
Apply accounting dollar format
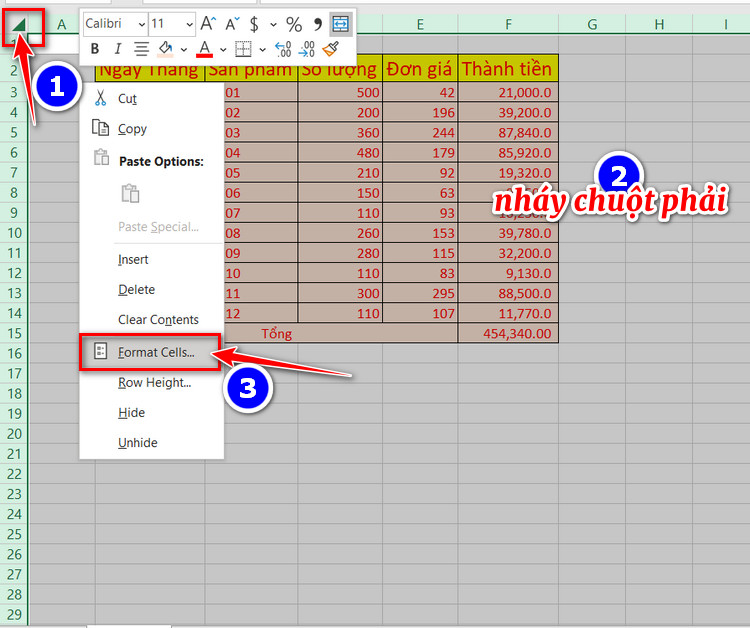point(254,24)
